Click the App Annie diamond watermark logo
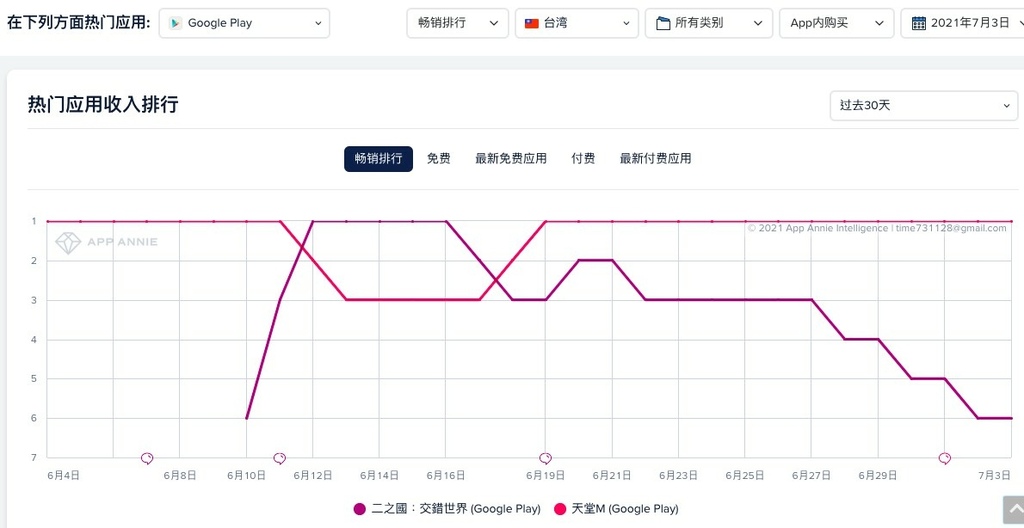 [68, 242]
